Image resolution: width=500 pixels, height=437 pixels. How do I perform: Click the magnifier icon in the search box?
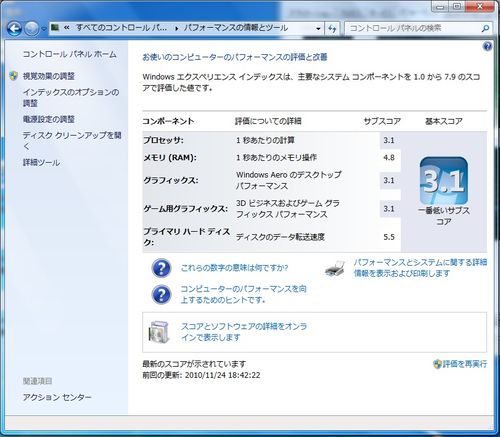(x=485, y=29)
